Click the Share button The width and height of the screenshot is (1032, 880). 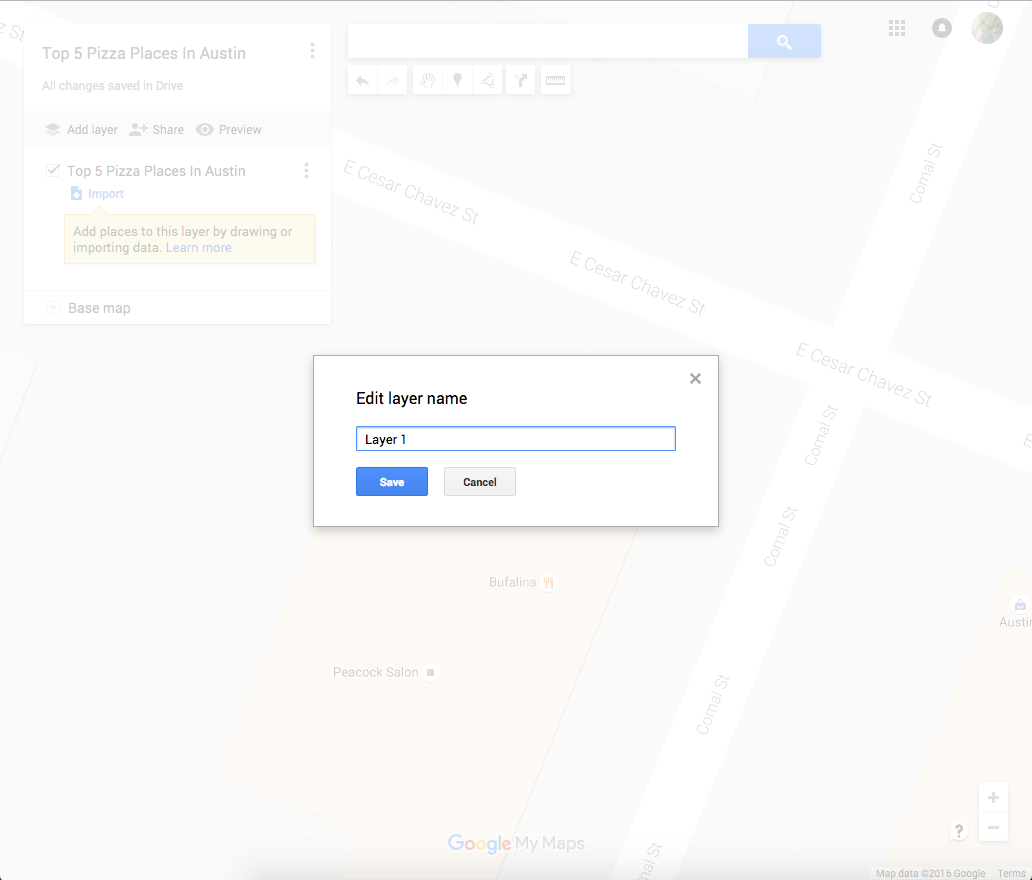tap(157, 130)
